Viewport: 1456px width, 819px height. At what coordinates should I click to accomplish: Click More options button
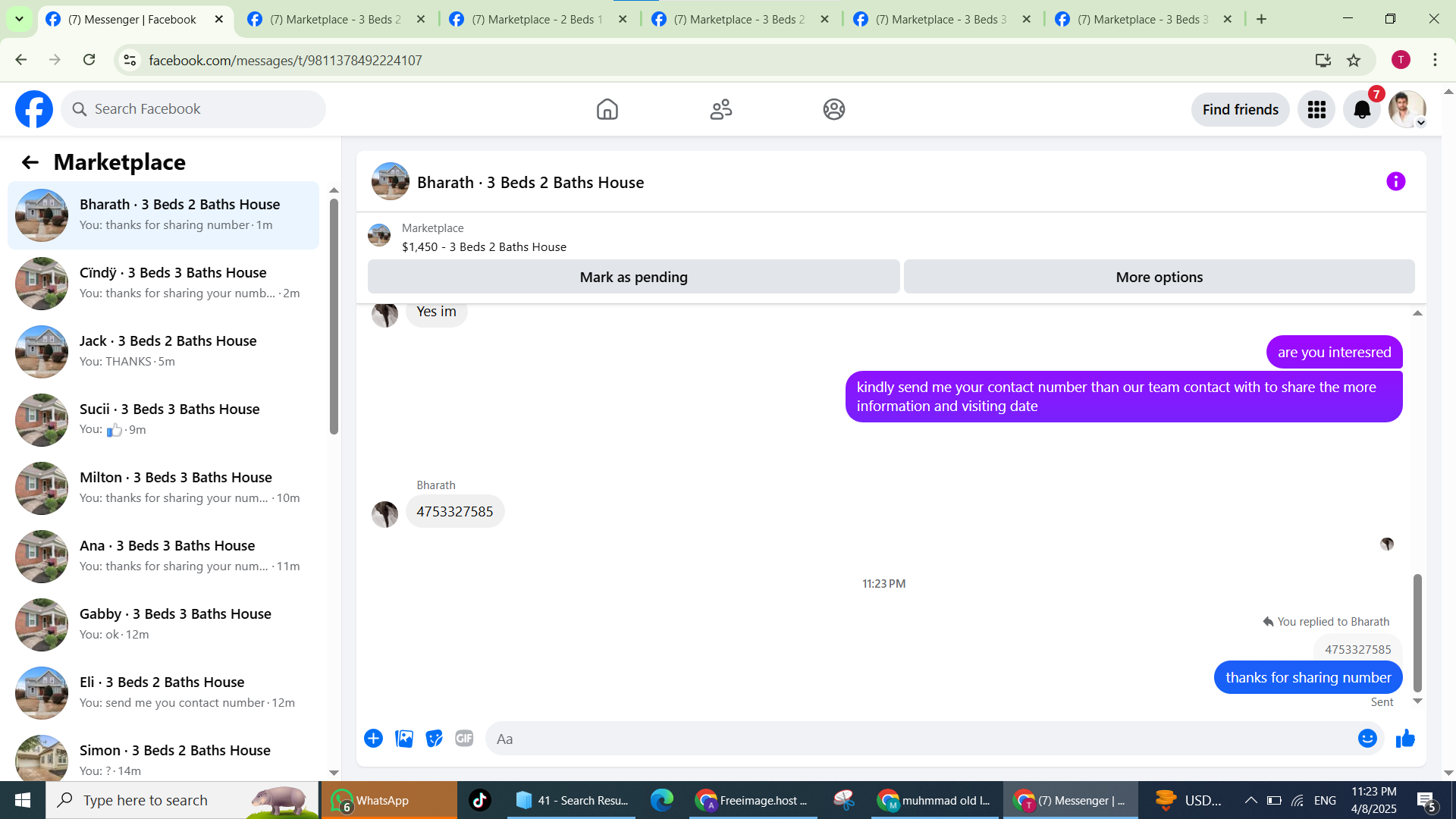pos(1159,277)
